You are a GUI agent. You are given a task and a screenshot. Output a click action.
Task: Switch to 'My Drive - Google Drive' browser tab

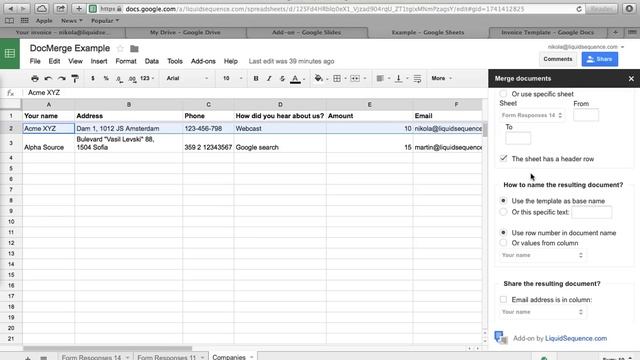[x=185, y=32]
